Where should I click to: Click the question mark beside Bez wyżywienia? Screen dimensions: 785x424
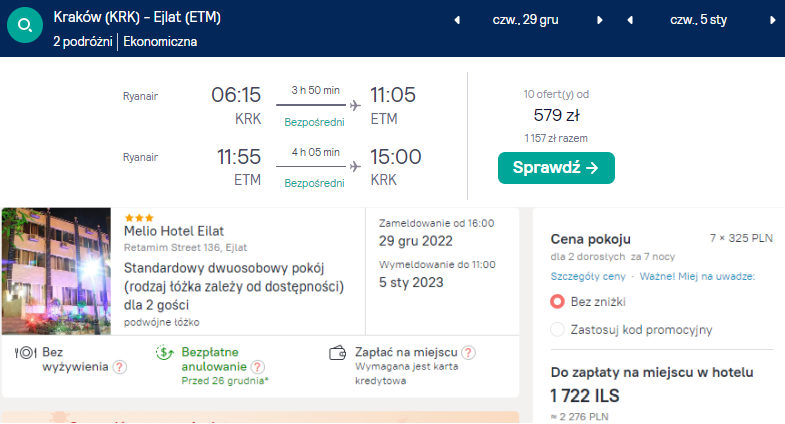point(120,367)
